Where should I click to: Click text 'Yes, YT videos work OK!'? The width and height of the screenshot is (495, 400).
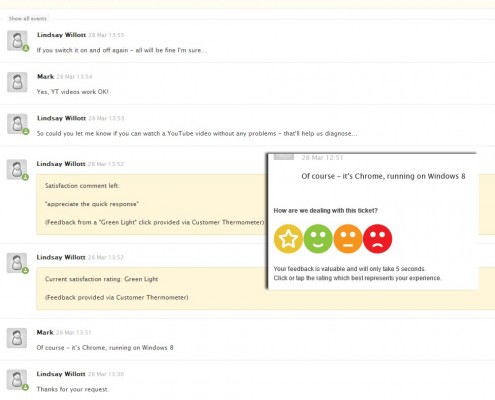point(73,92)
